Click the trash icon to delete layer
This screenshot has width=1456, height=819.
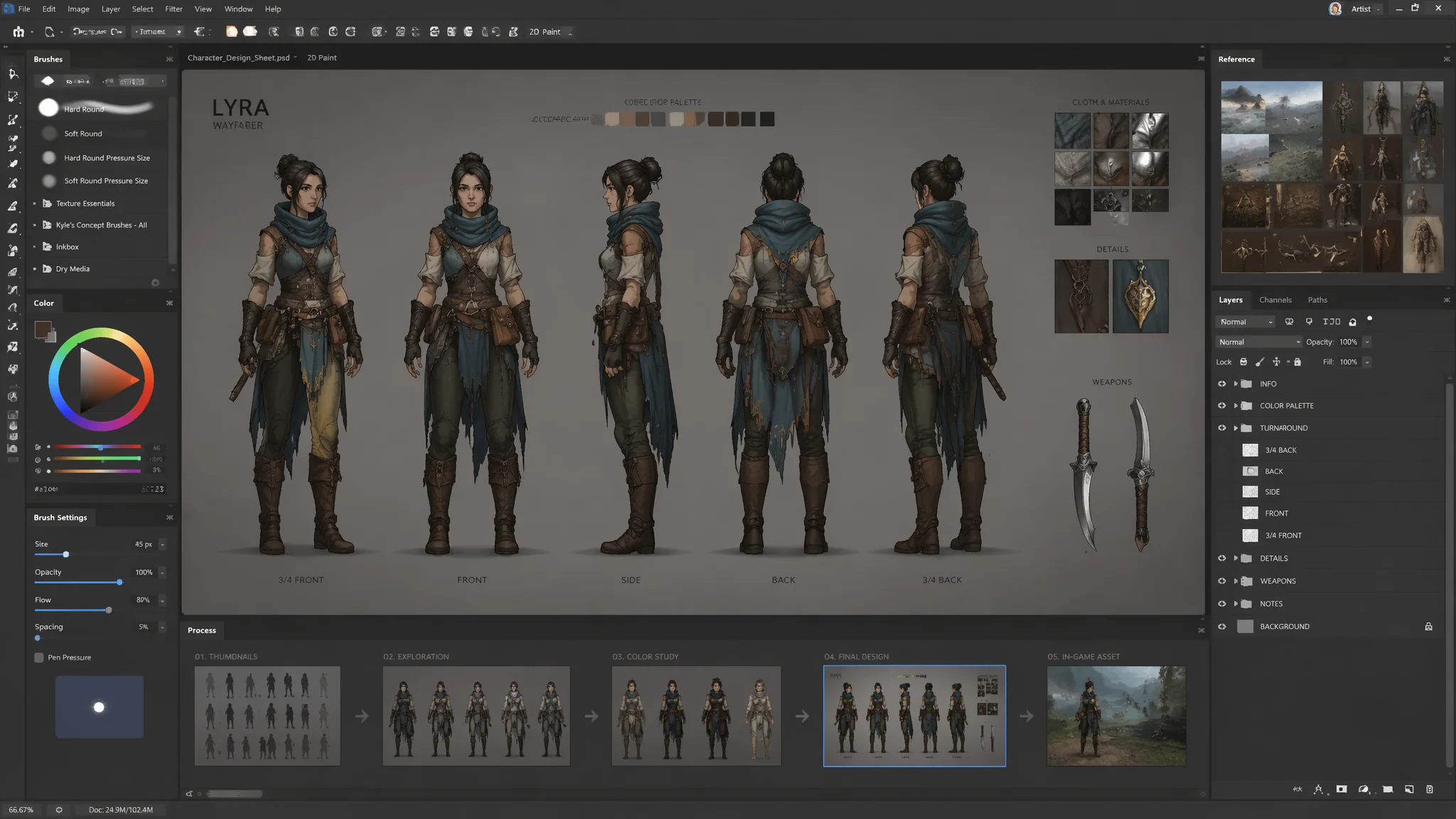tap(1430, 789)
